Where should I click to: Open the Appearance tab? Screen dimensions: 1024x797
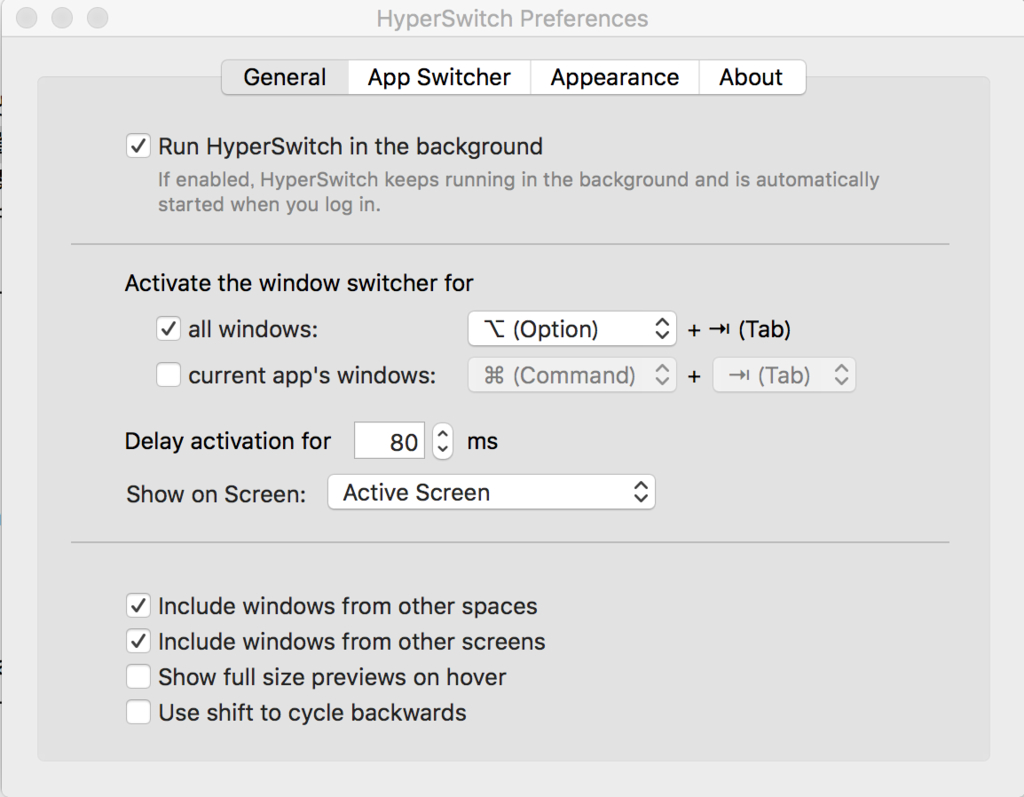614,77
